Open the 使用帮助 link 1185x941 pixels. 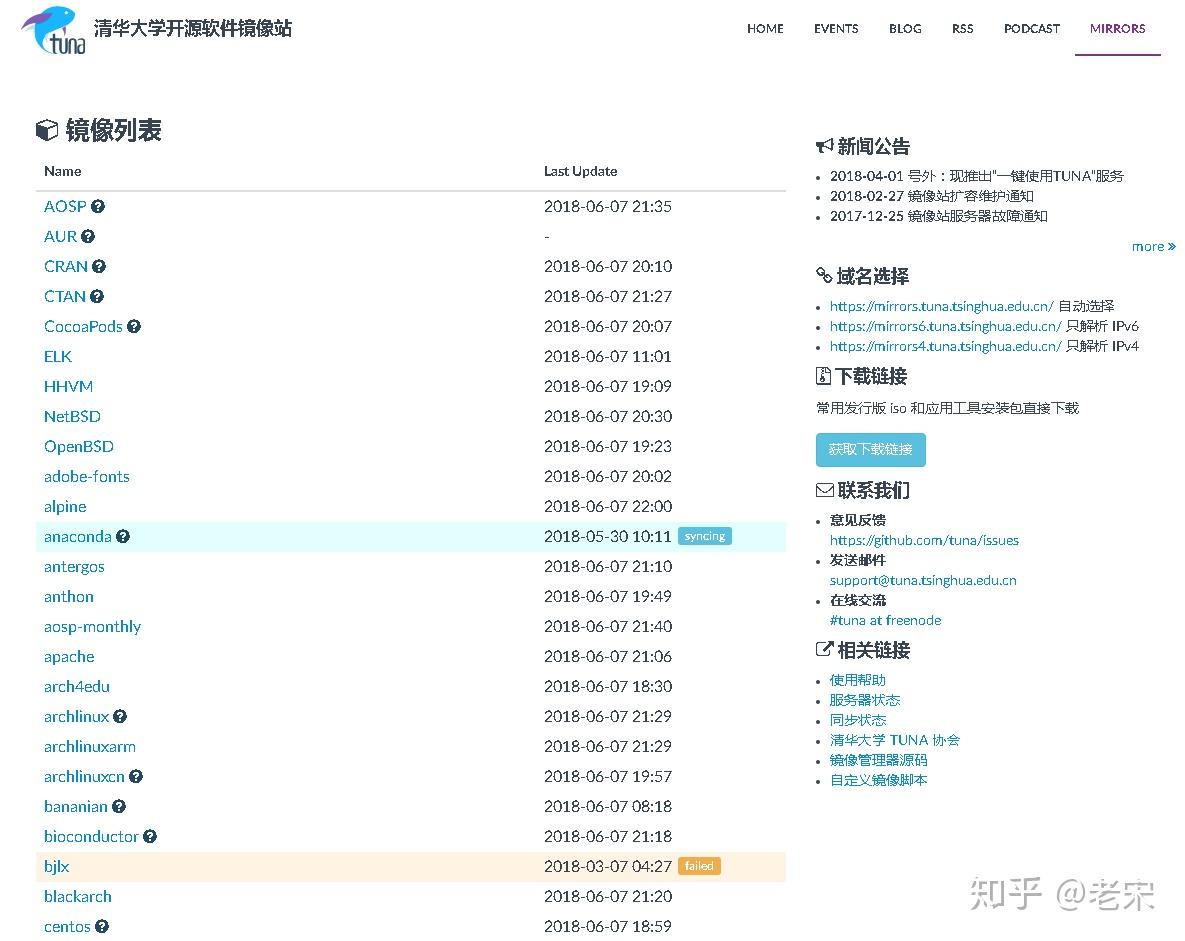pos(858,680)
